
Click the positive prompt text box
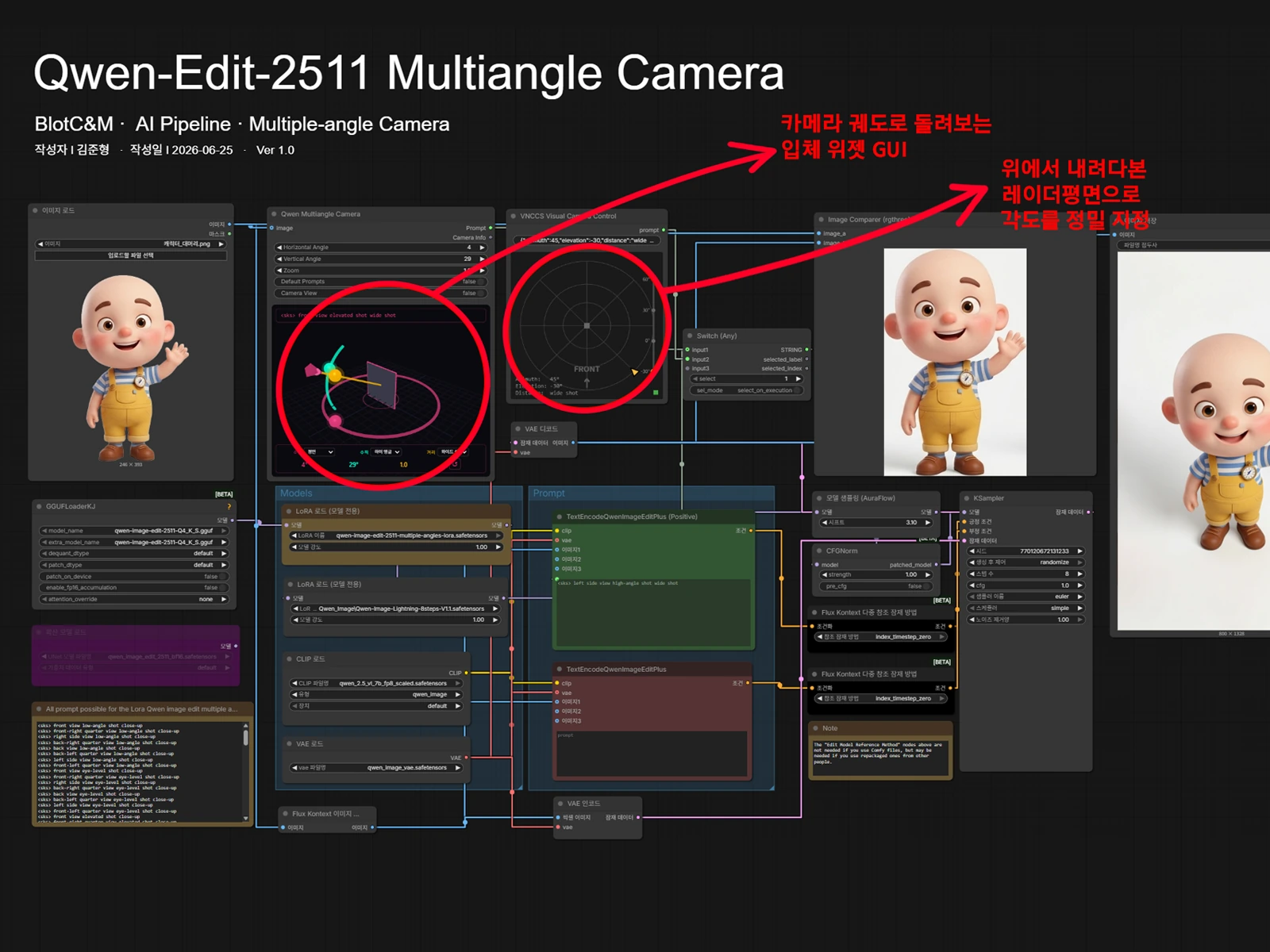coord(654,612)
